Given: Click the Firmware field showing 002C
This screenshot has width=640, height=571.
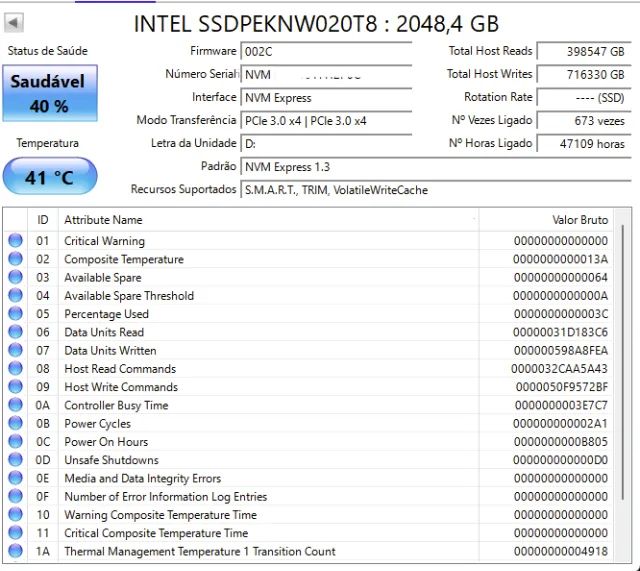Looking at the screenshot, I should 326,52.
